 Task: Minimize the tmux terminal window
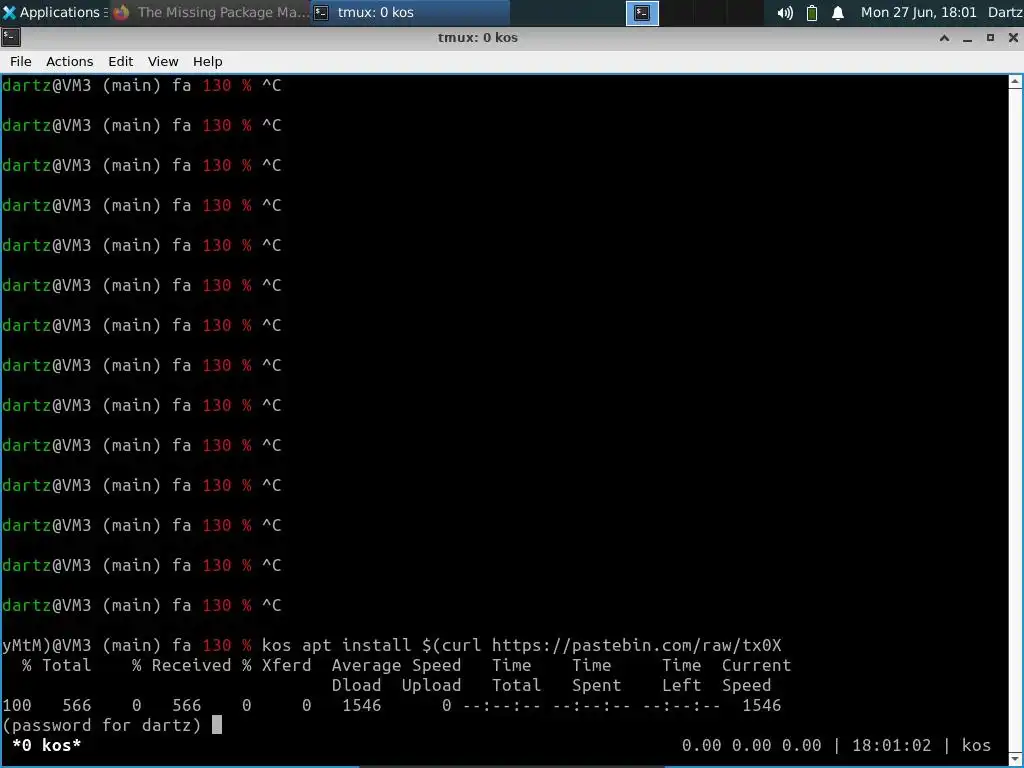click(967, 39)
